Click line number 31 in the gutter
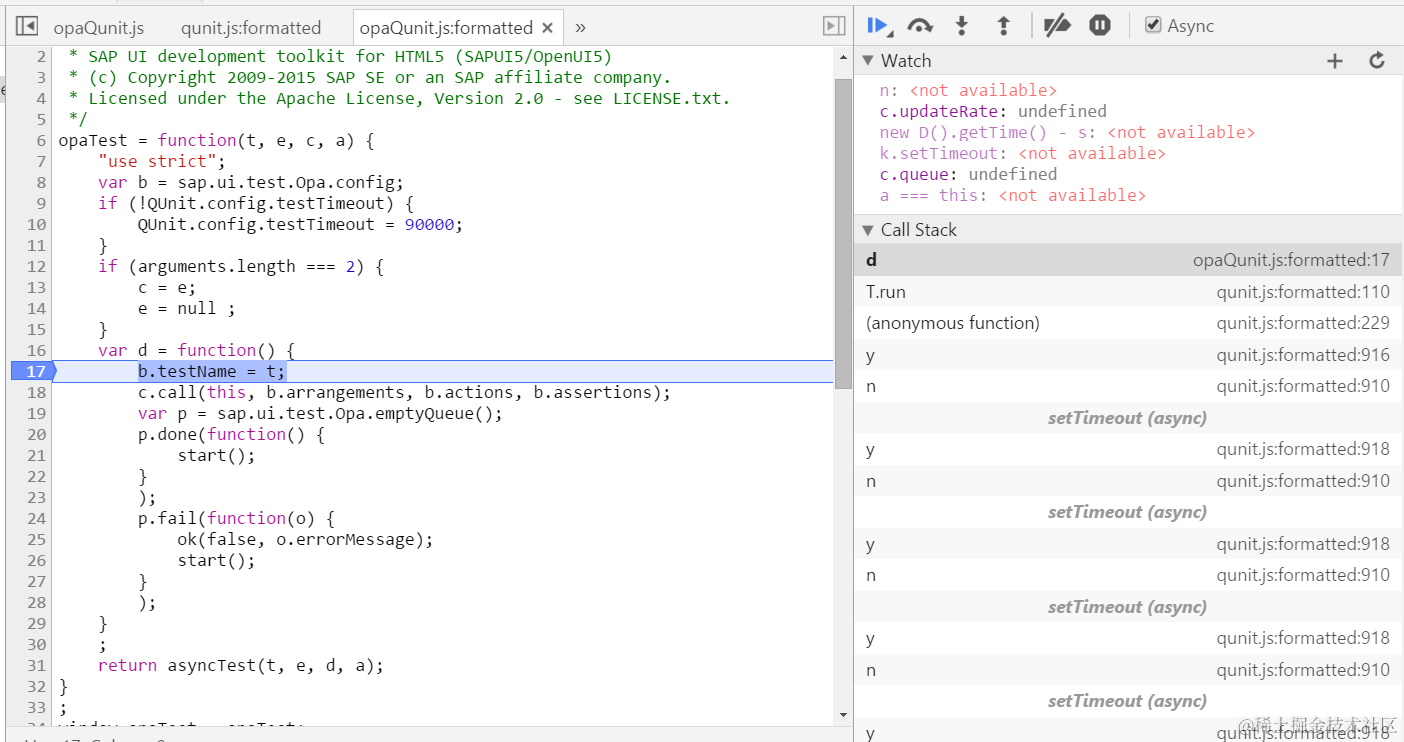The width and height of the screenshot is (1404, 742). [36, 665]
